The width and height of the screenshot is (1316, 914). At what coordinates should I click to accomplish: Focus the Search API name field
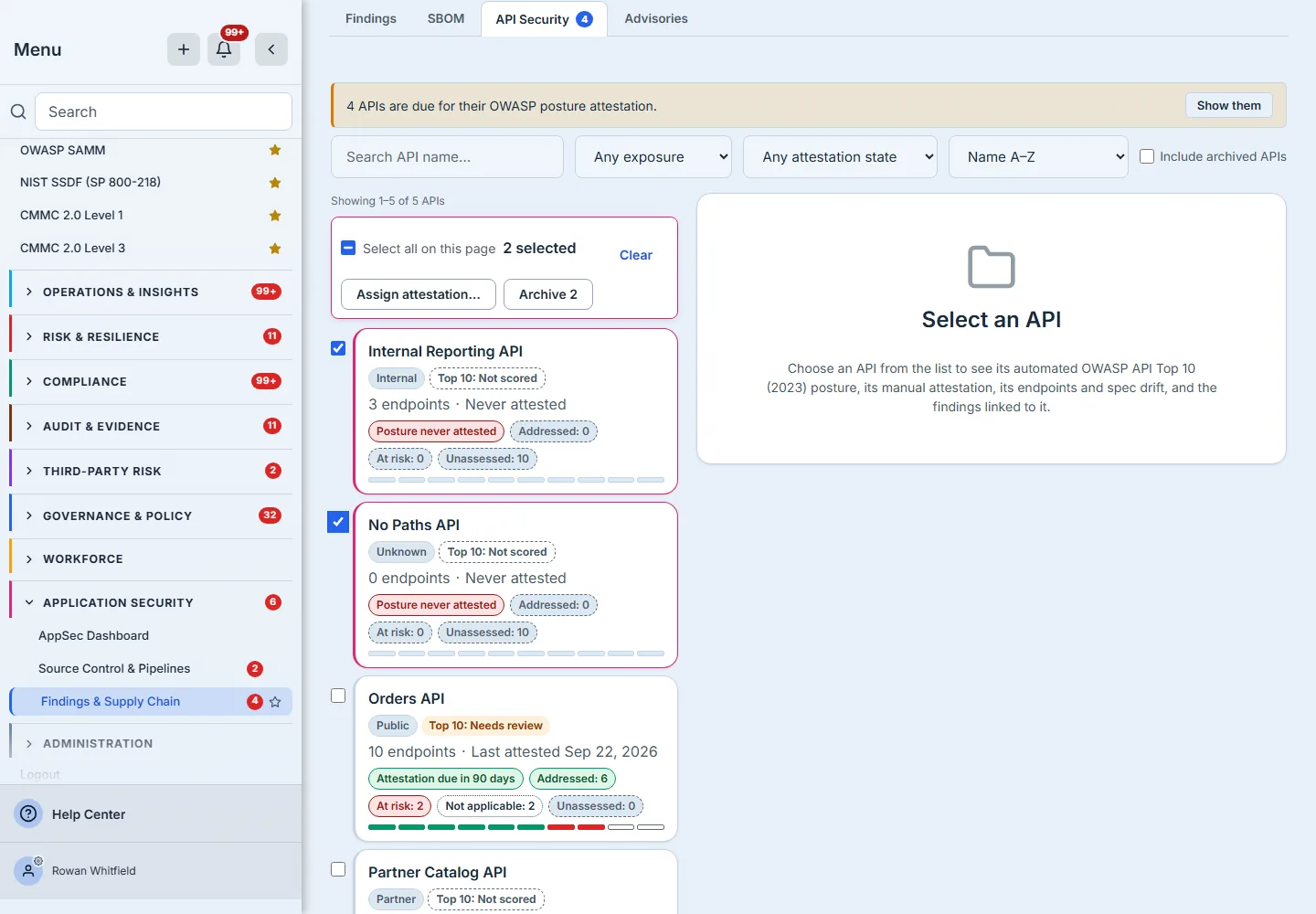(447, 157)
